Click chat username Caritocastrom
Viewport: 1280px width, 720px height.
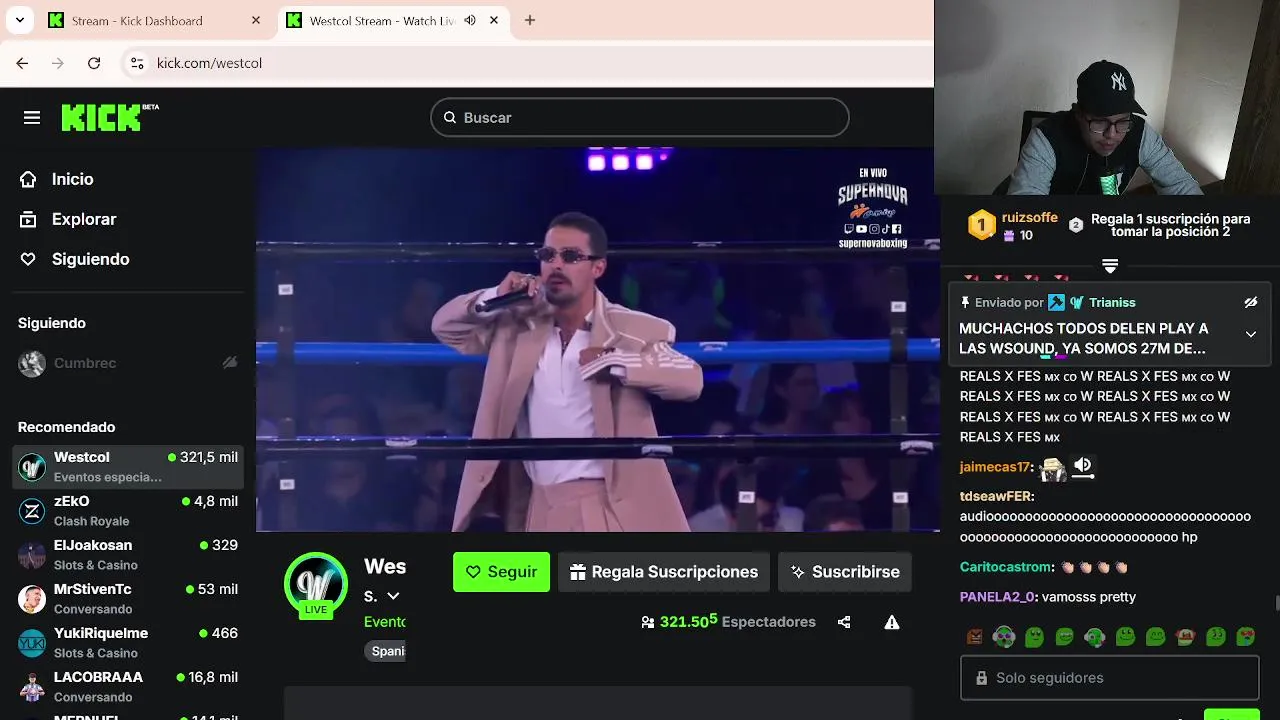(1006, 567)
